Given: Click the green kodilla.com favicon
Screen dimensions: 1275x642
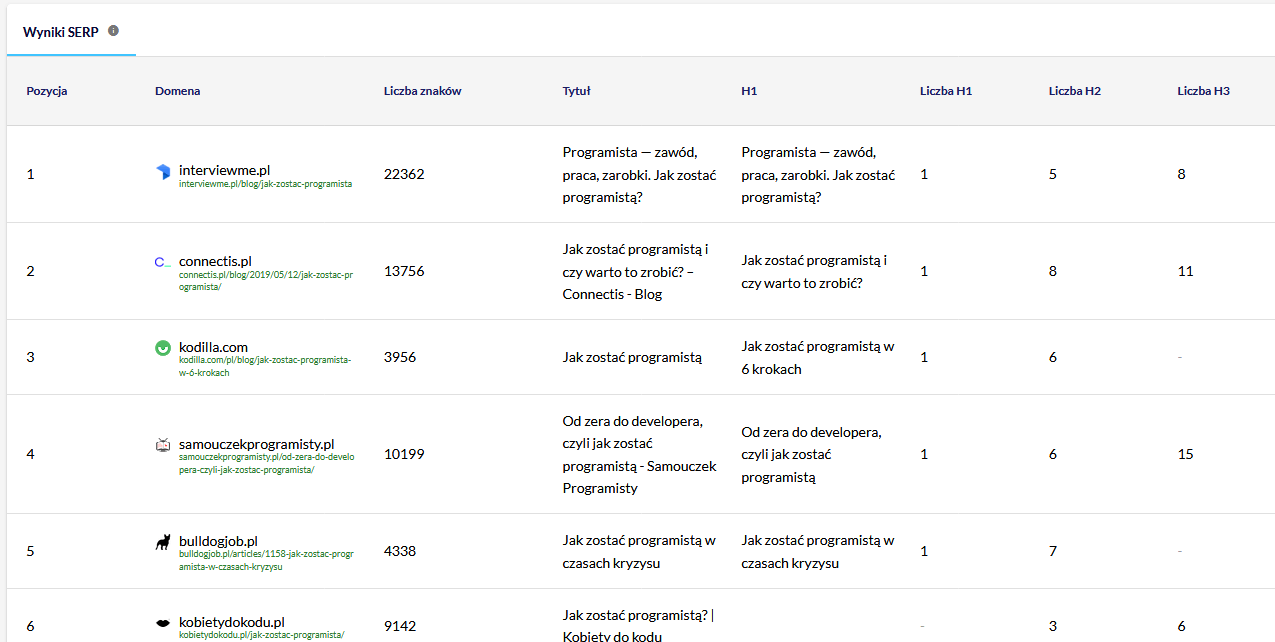Looking at the screenshot, I should (x=163, y=348).
